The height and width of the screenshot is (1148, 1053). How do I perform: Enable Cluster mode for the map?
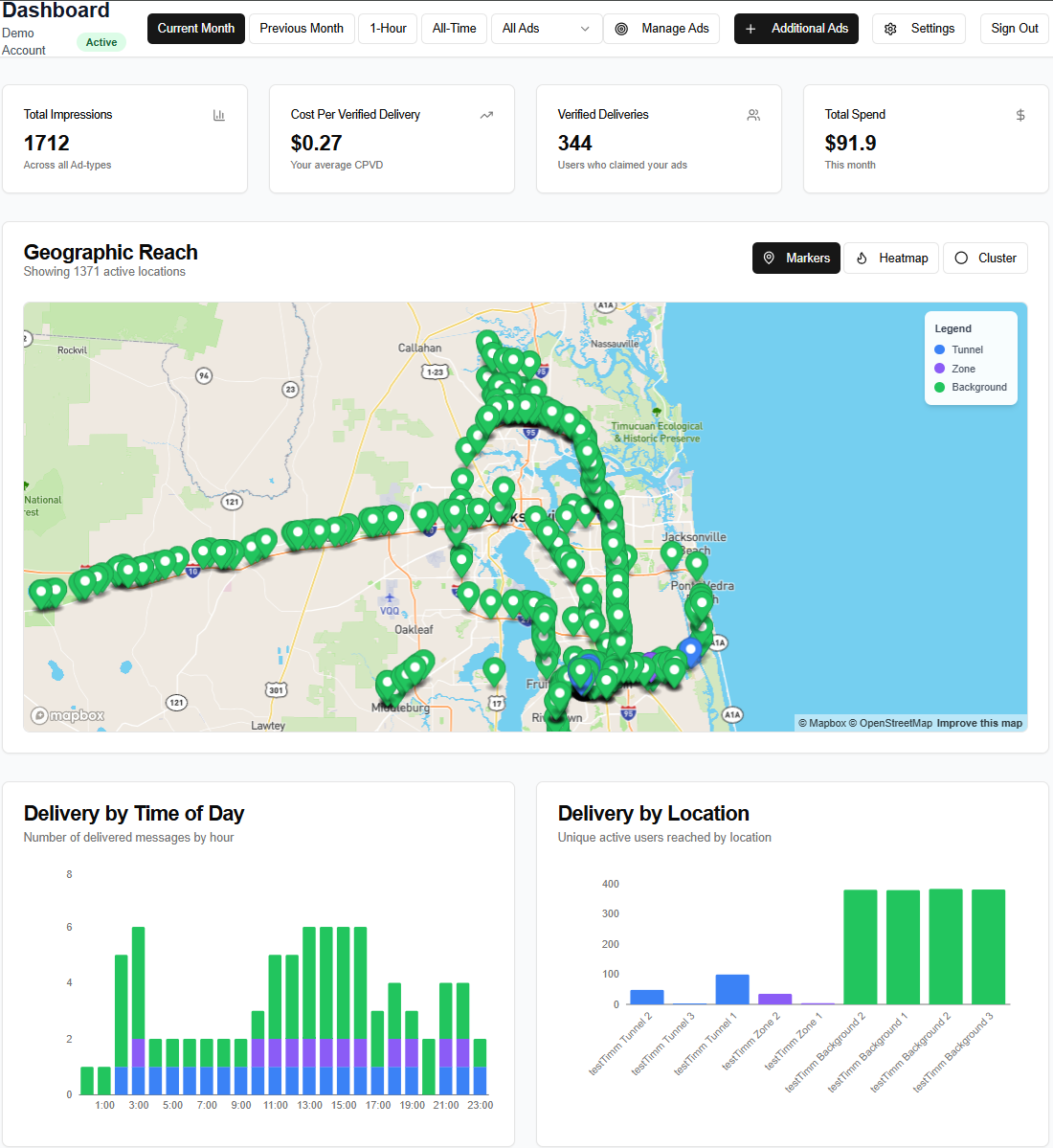pos(985,258)
